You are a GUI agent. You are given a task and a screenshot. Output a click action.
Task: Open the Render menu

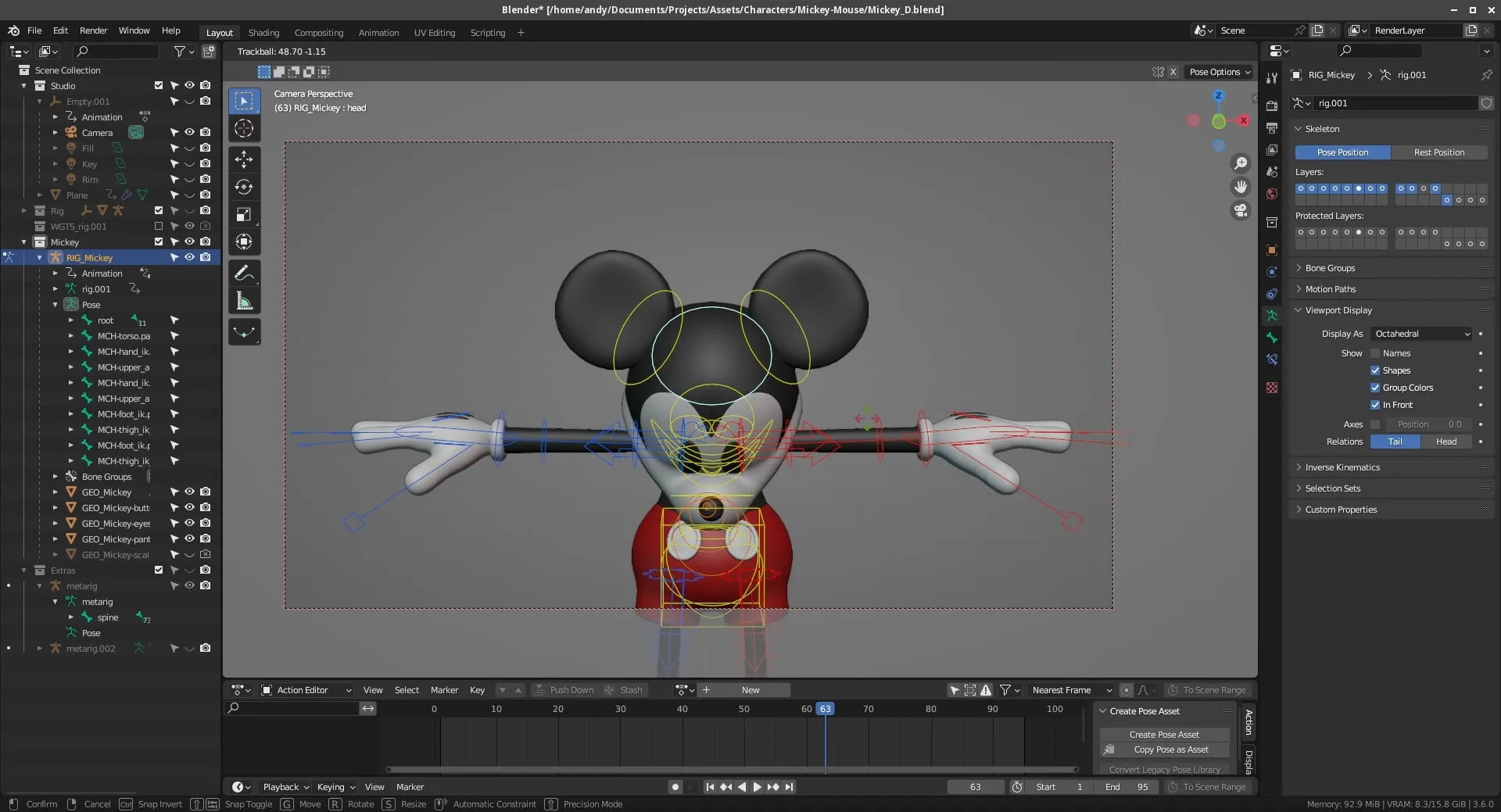tap(93, 30)
